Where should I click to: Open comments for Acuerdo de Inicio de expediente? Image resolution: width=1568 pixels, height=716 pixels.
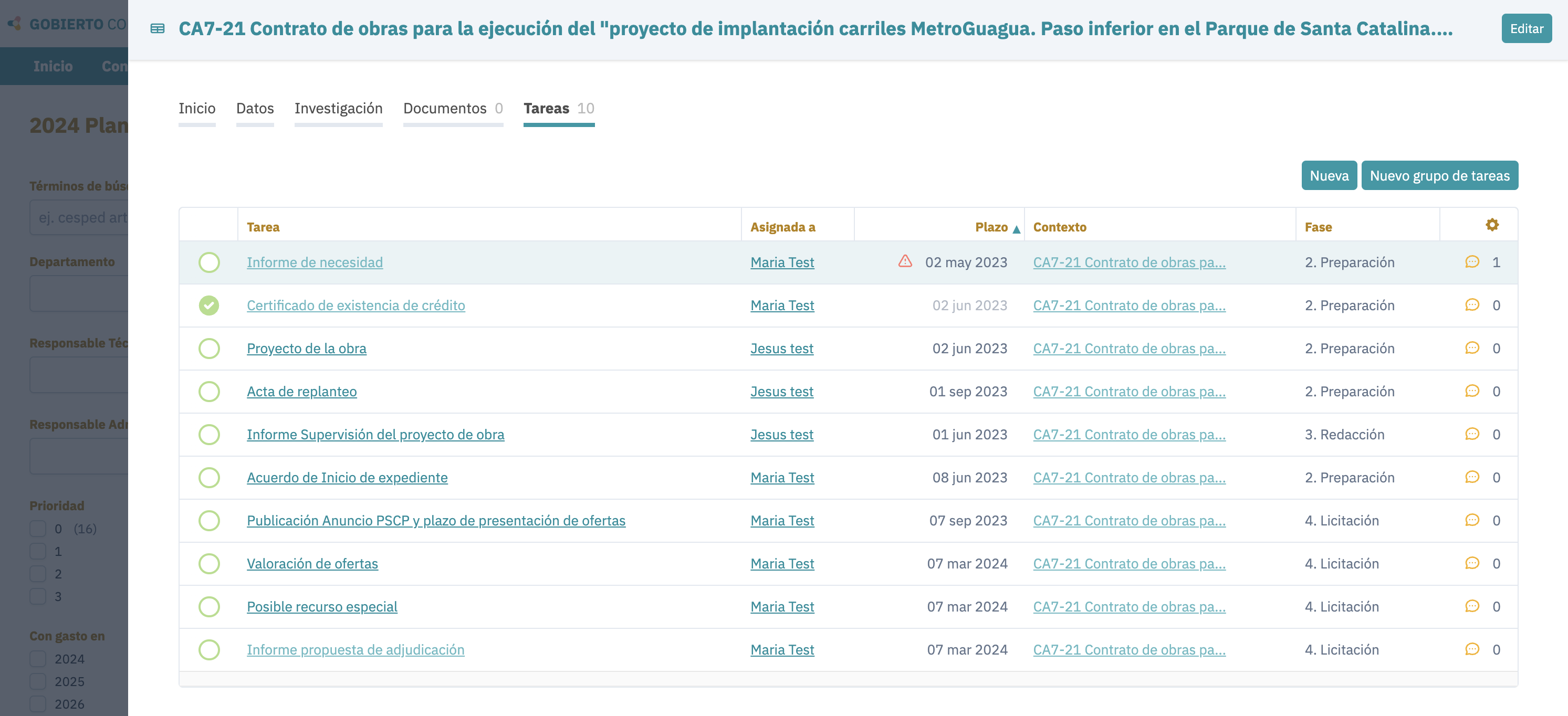click(1472, 478)
